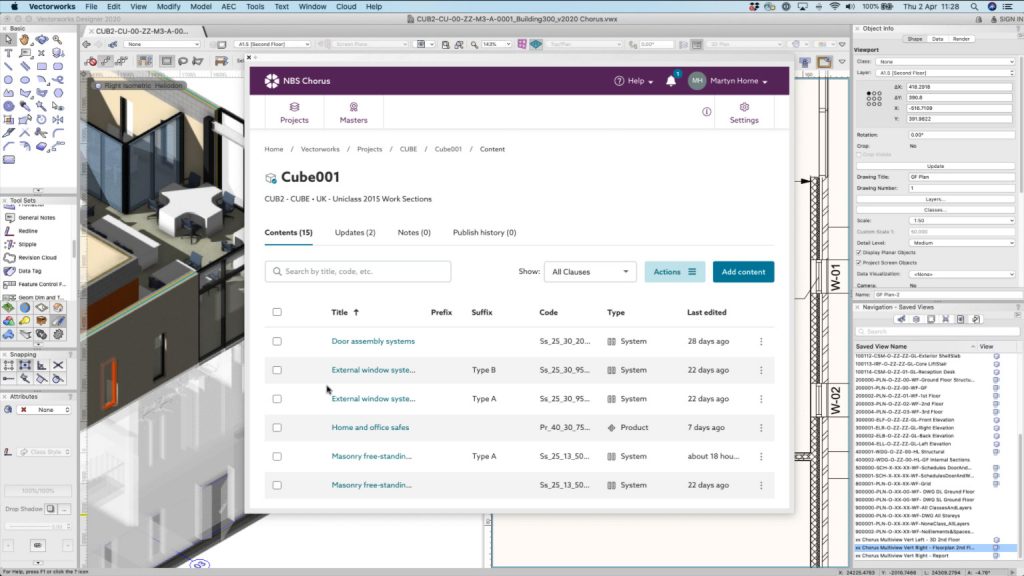Click the Saved Views search field
1024x576 pixels.
coord(935,332)
